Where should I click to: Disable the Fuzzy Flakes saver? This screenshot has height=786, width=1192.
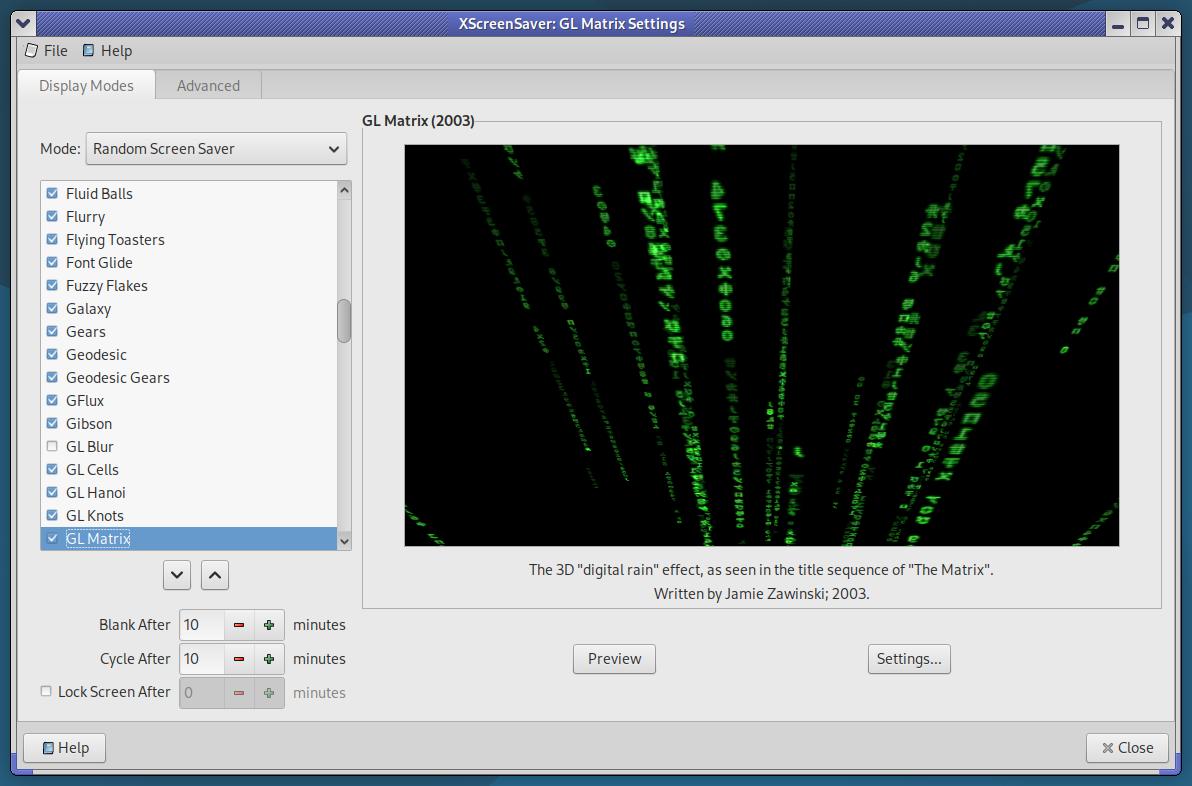click(x=52, y=286)
